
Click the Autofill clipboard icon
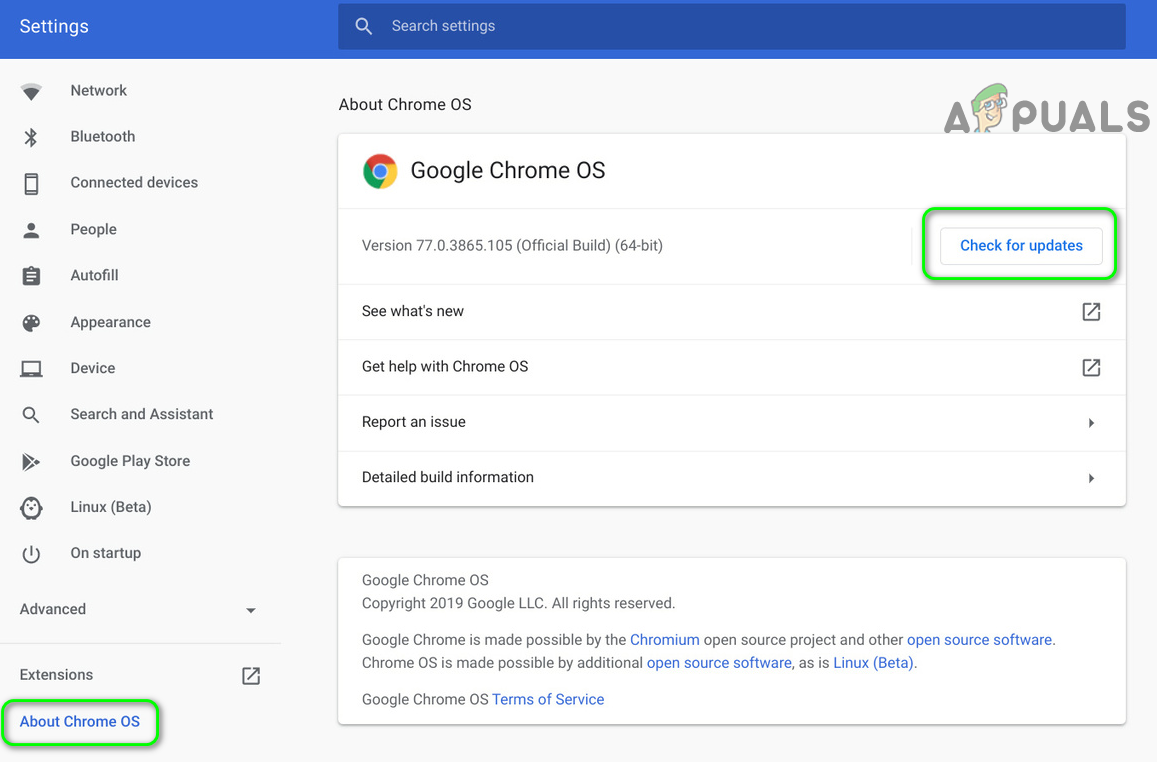[31, 276]
